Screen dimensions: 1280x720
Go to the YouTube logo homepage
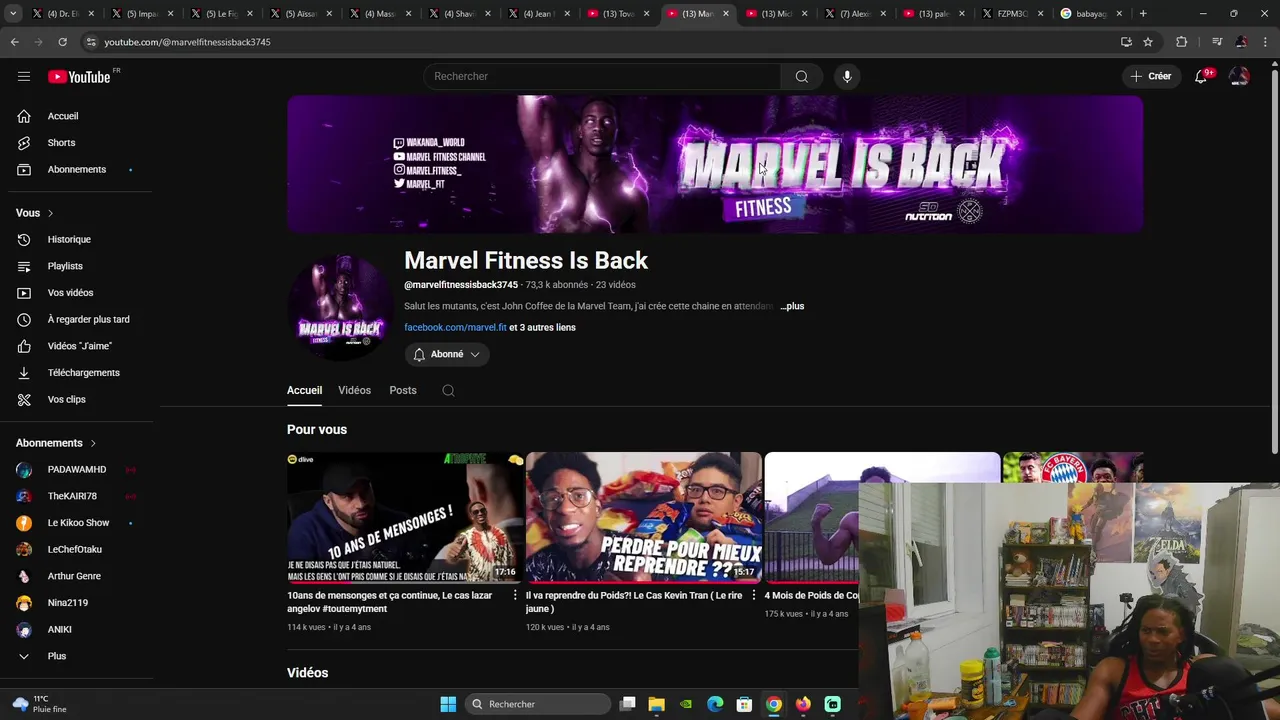pyautogui.click(x=79, y=77)
